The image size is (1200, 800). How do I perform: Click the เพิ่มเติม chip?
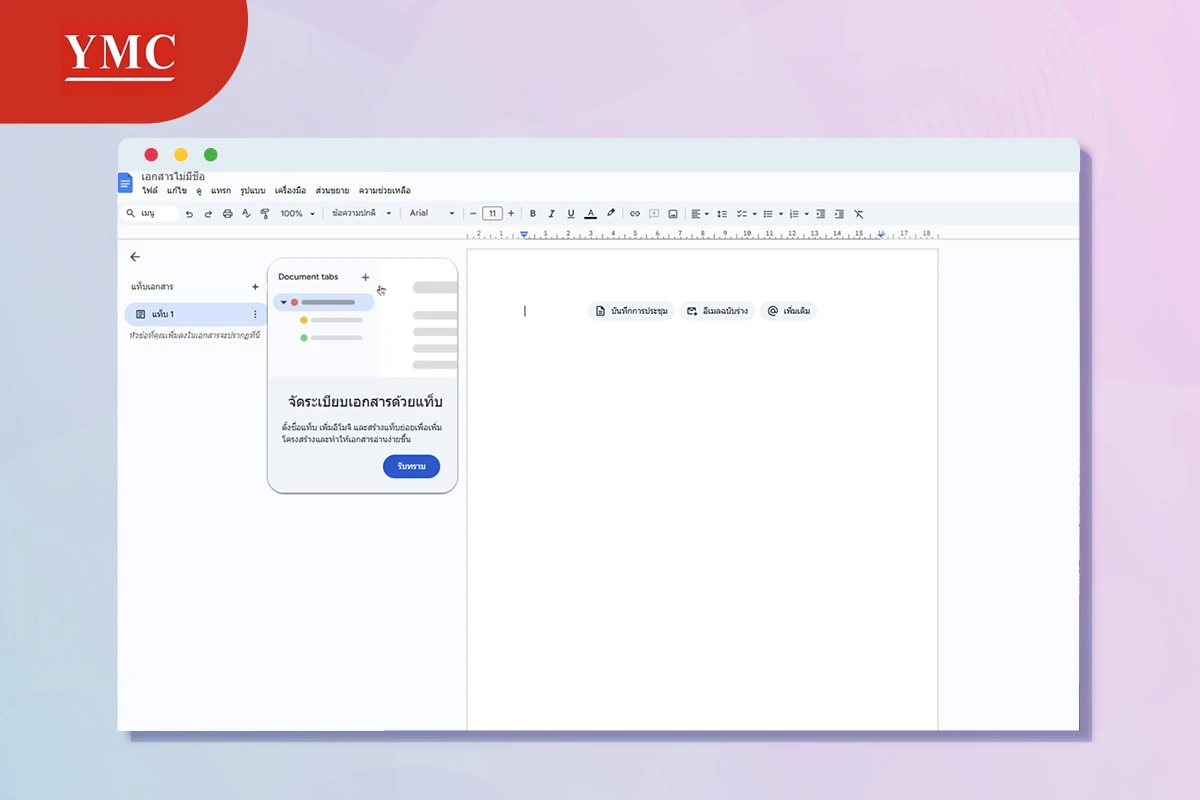(789, 311)
